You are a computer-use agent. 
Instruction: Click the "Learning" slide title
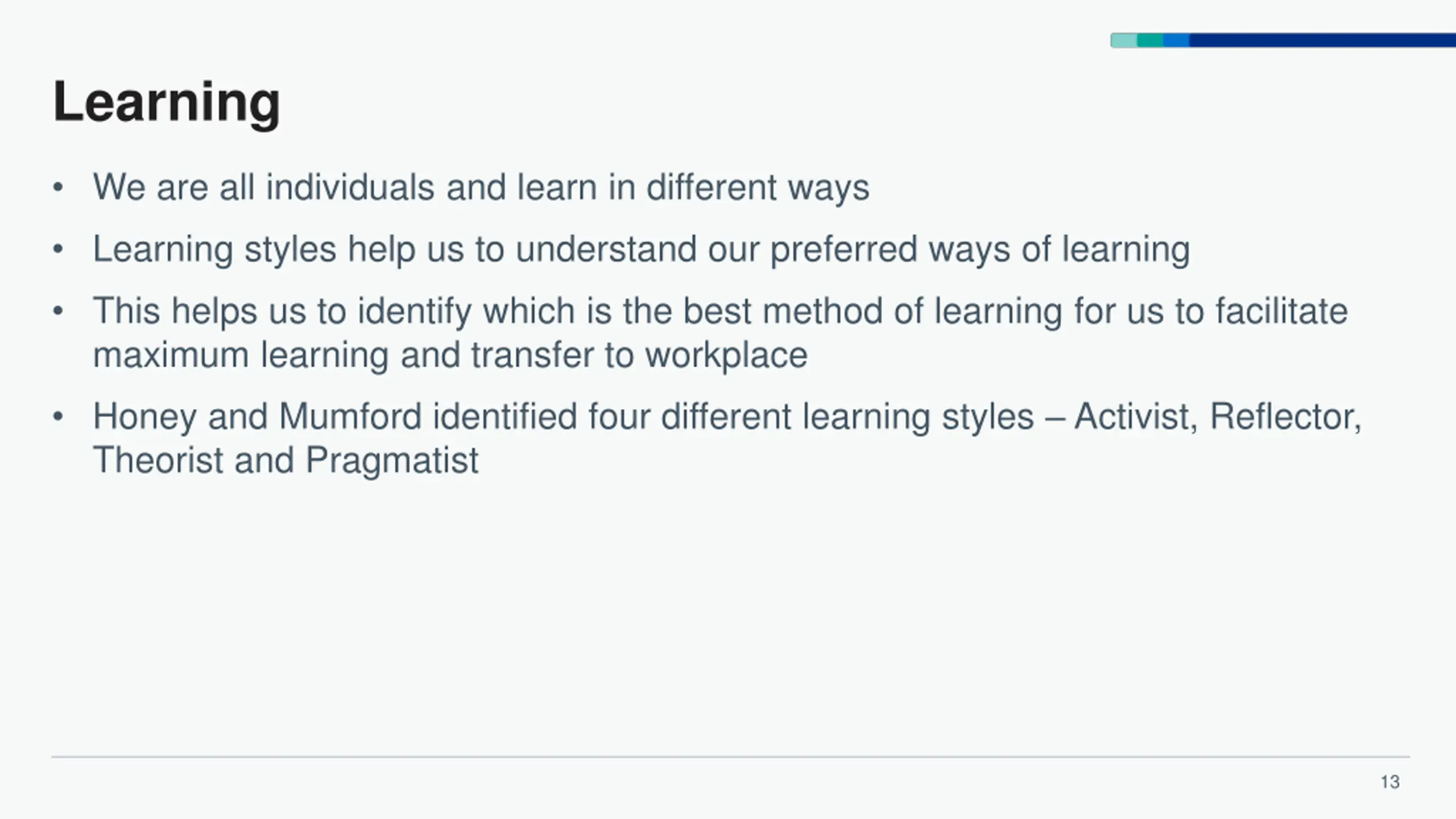click(x=167, y=104)
